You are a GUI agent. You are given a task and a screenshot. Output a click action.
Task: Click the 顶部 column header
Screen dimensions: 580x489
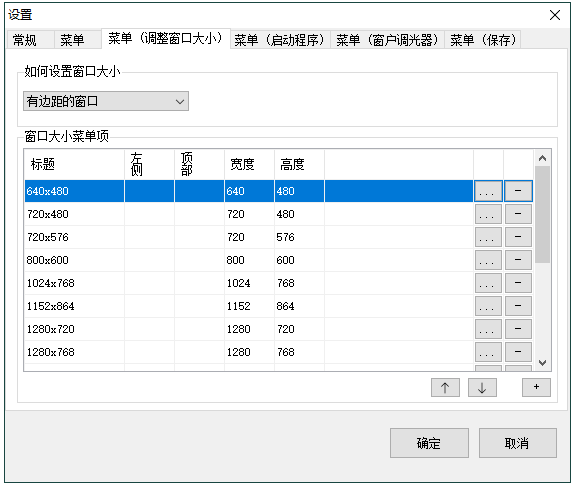coord(199,164)
